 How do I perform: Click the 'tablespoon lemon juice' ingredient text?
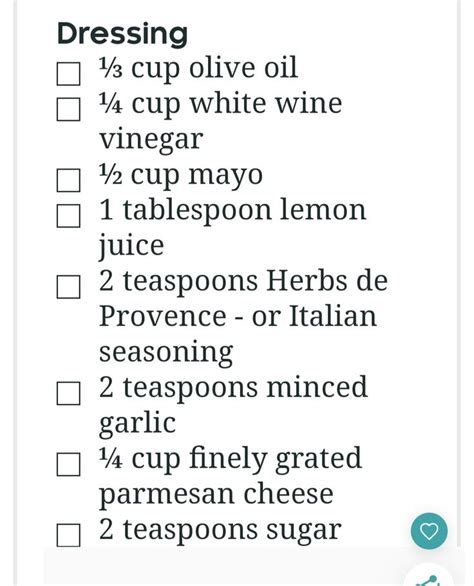click(233, 228)
